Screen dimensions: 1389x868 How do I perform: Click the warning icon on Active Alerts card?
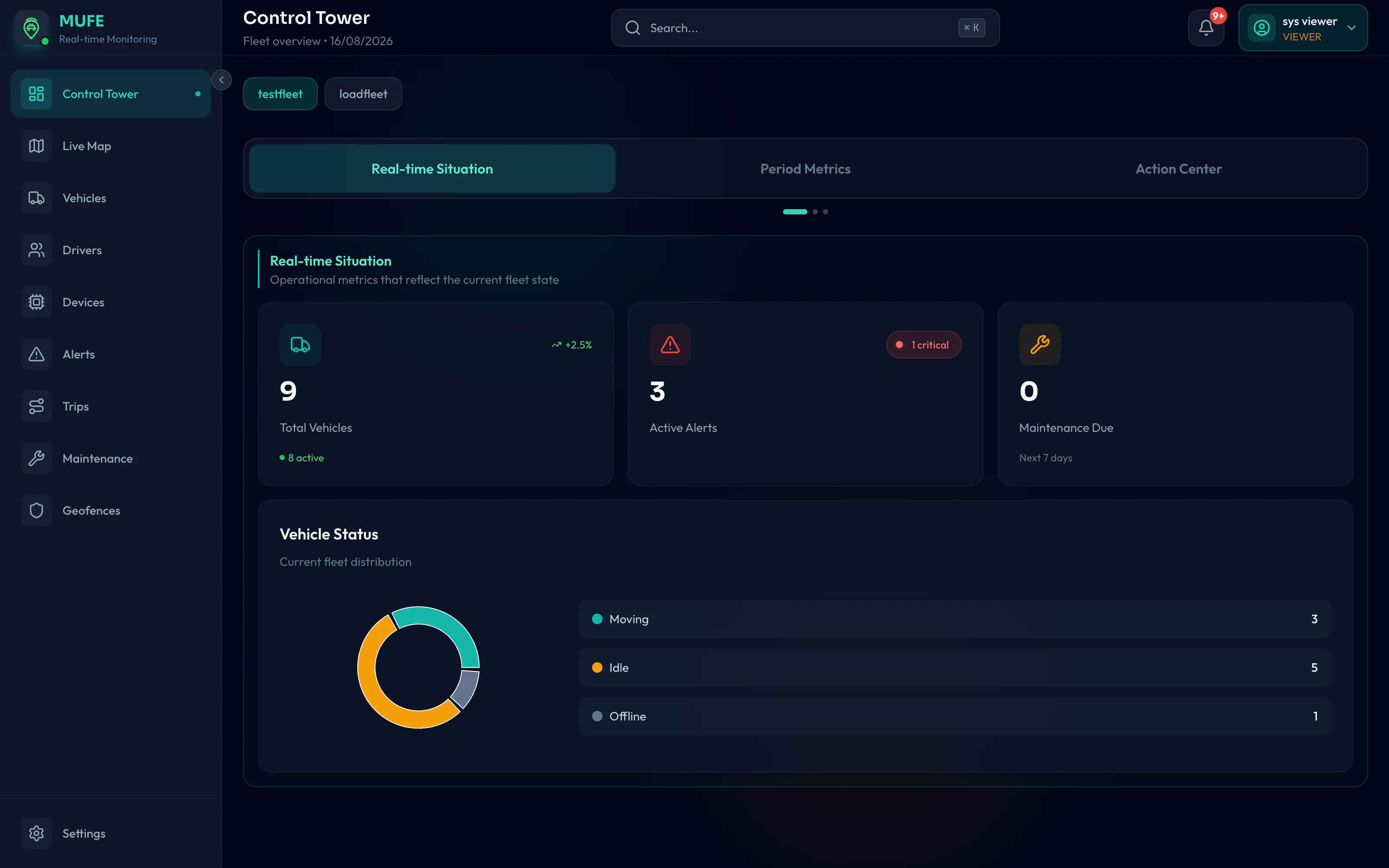(670, 345)
